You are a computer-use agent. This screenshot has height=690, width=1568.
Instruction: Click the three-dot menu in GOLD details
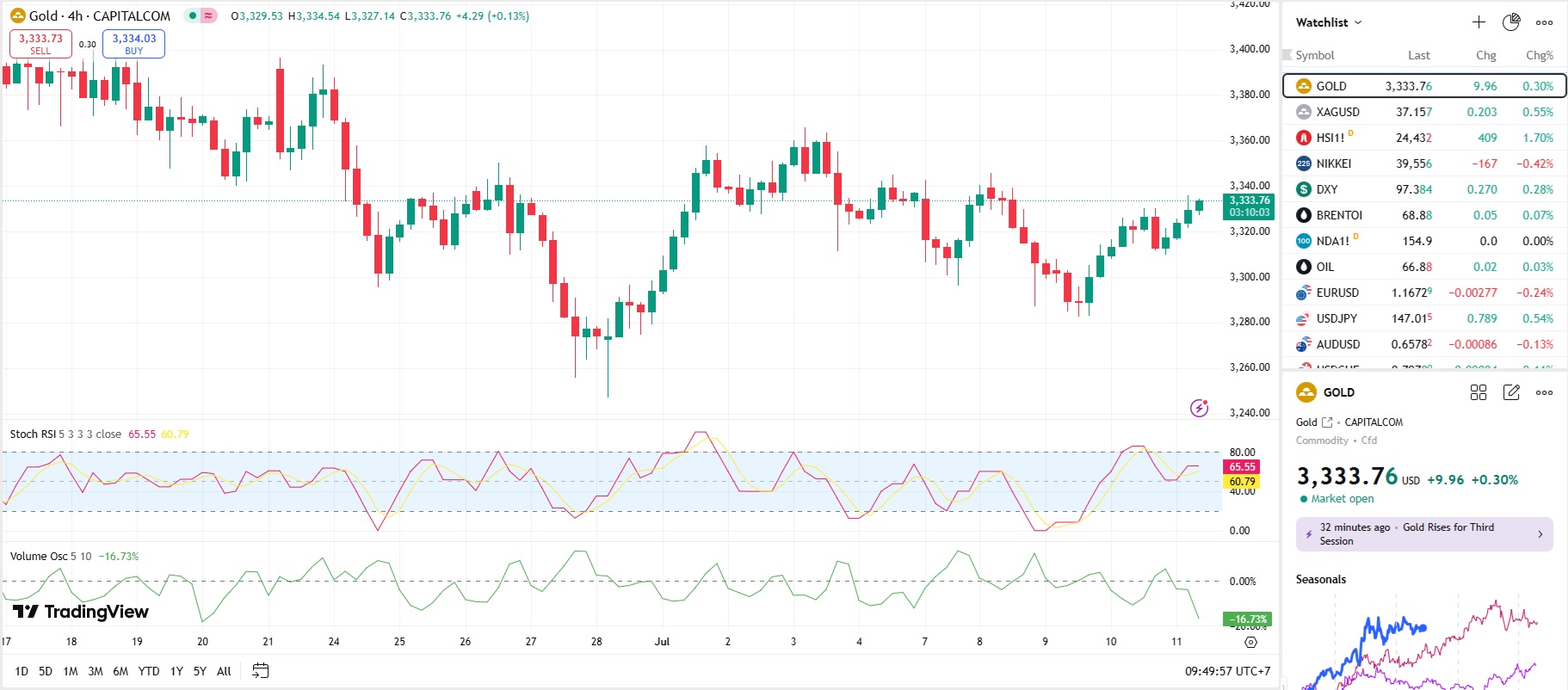[x=1544, y=392]
